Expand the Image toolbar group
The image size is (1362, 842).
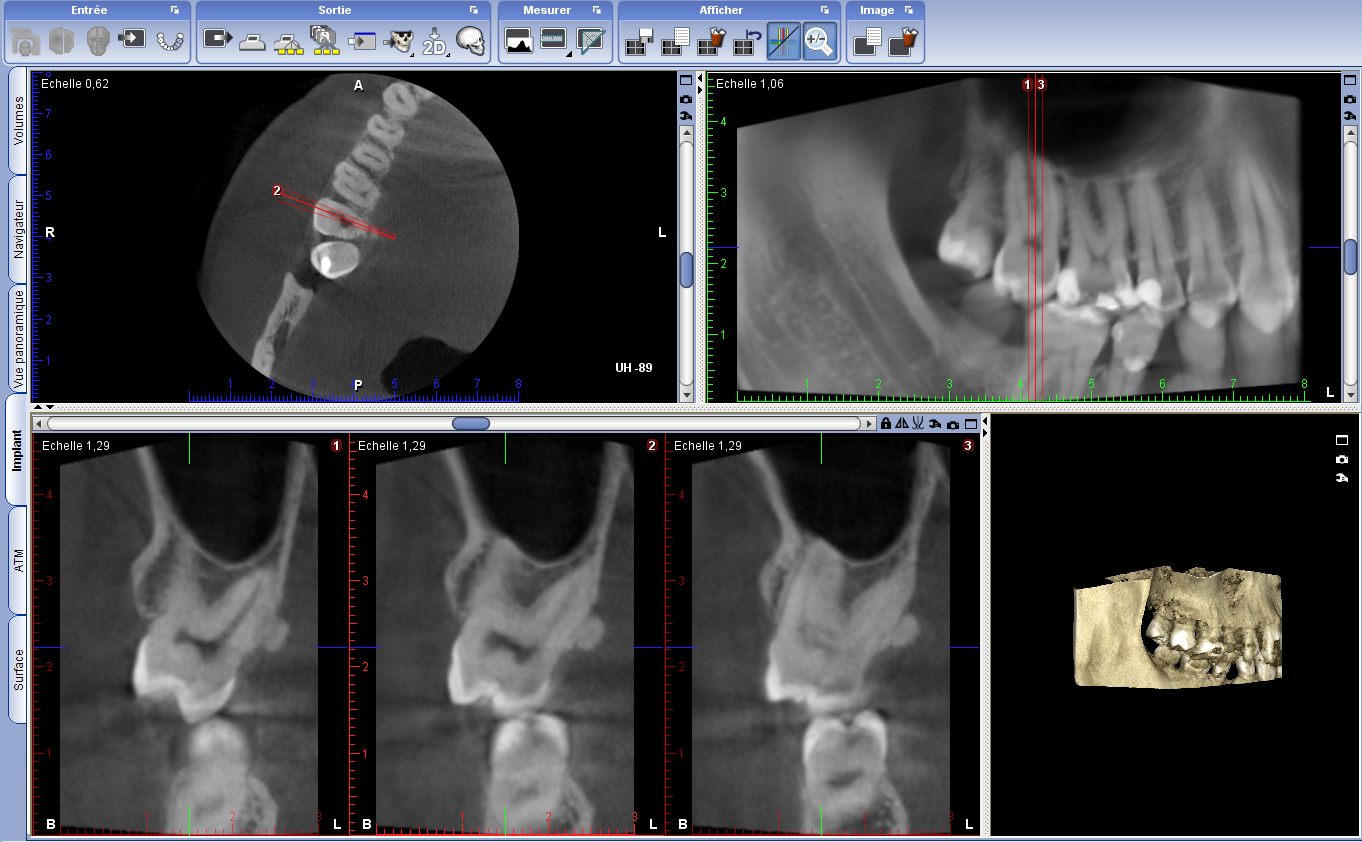click(x=909, y=10)
